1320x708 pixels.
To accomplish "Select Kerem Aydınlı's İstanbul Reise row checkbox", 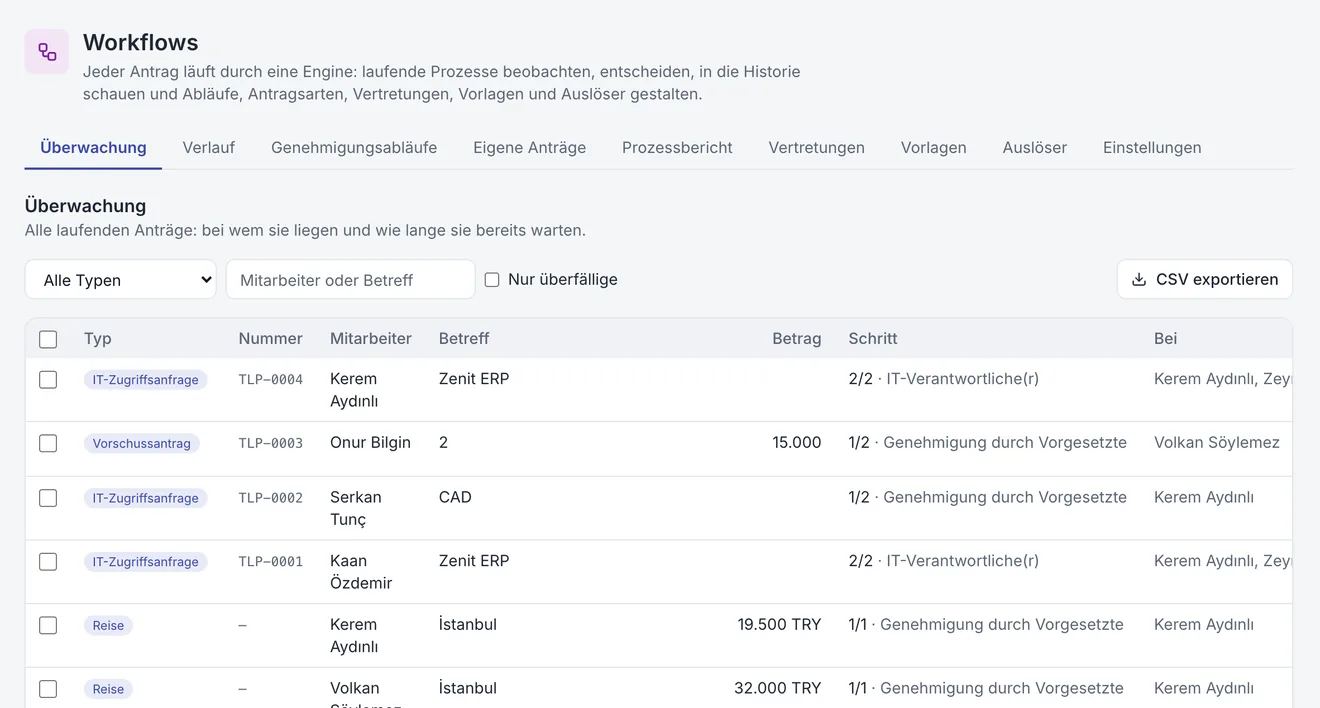I will click(x=48, y=625).
